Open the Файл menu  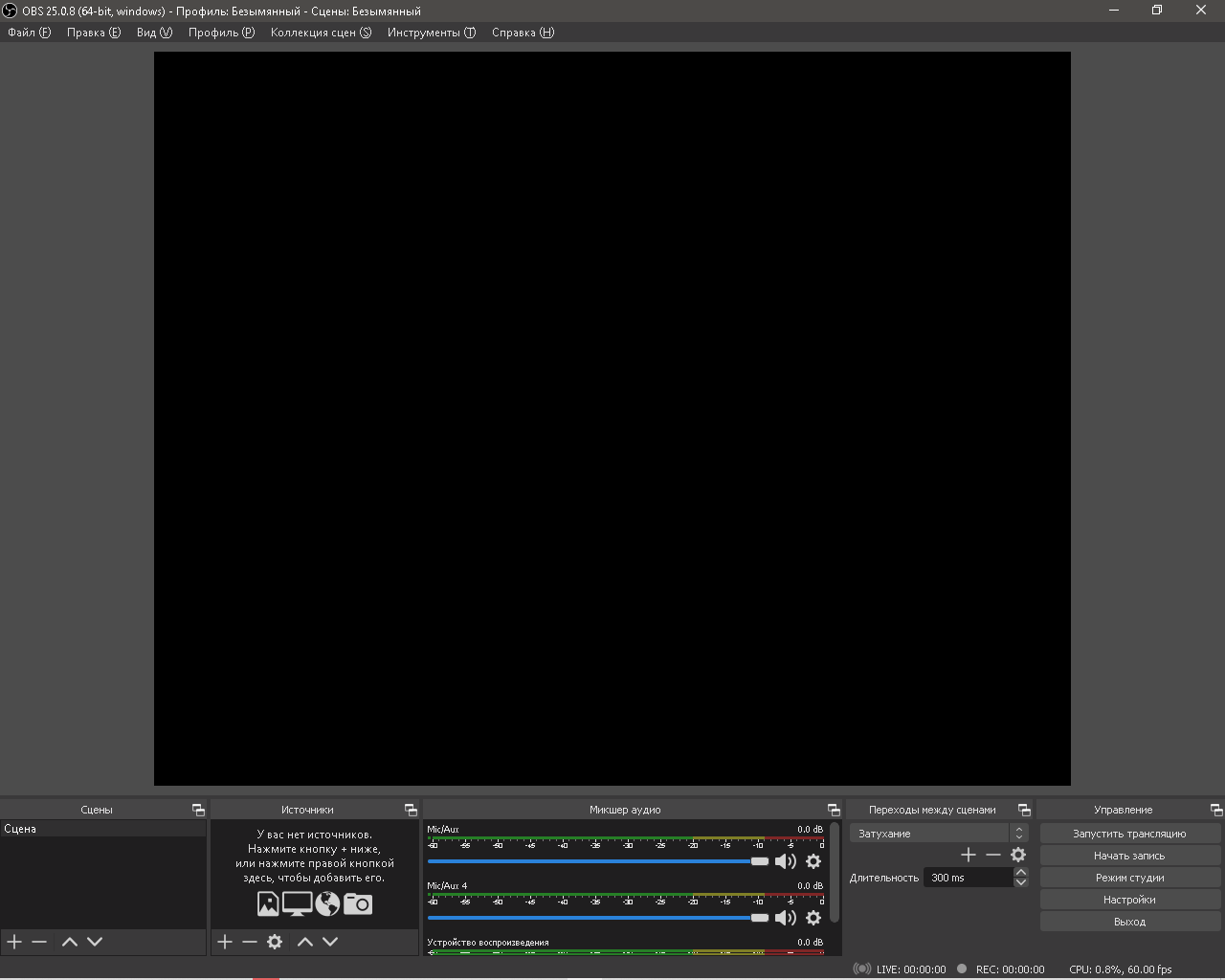tap(29, 33)
